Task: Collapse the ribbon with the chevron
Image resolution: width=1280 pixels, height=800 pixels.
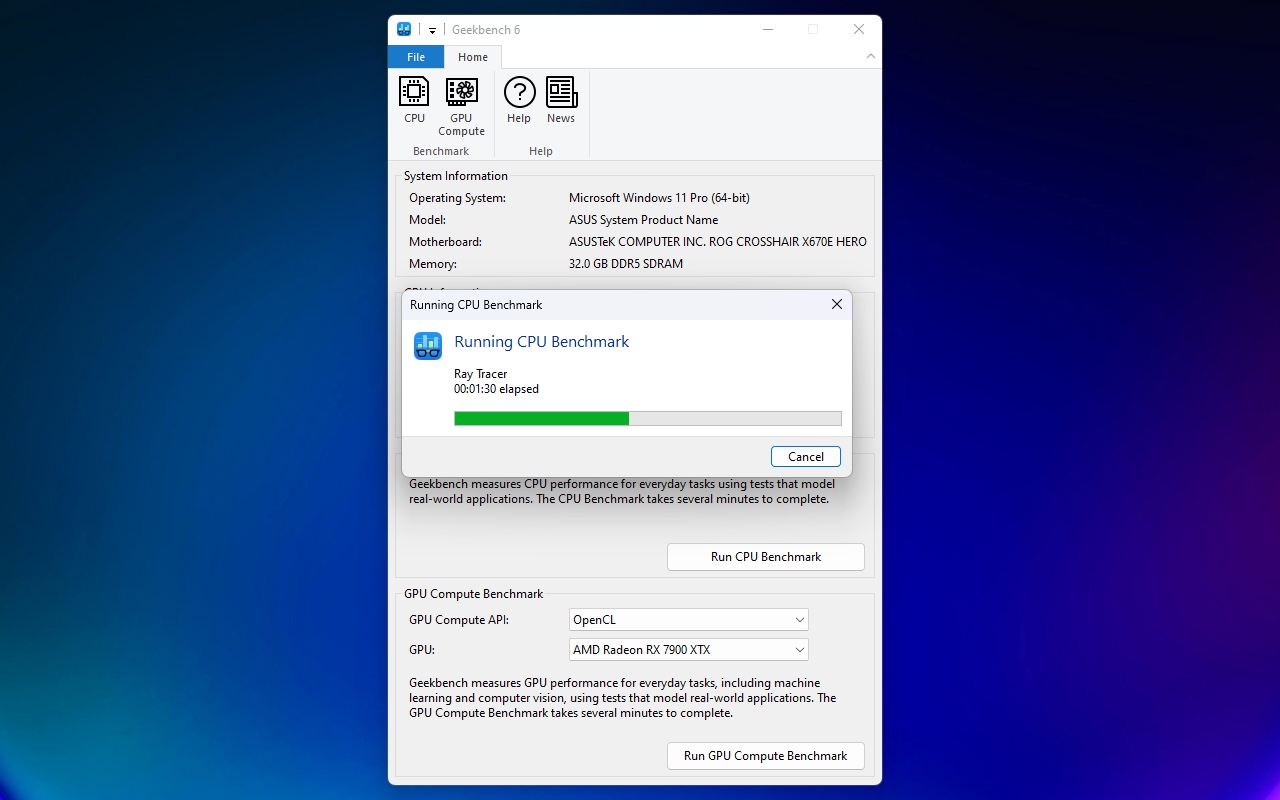Action: click(870, 57)
